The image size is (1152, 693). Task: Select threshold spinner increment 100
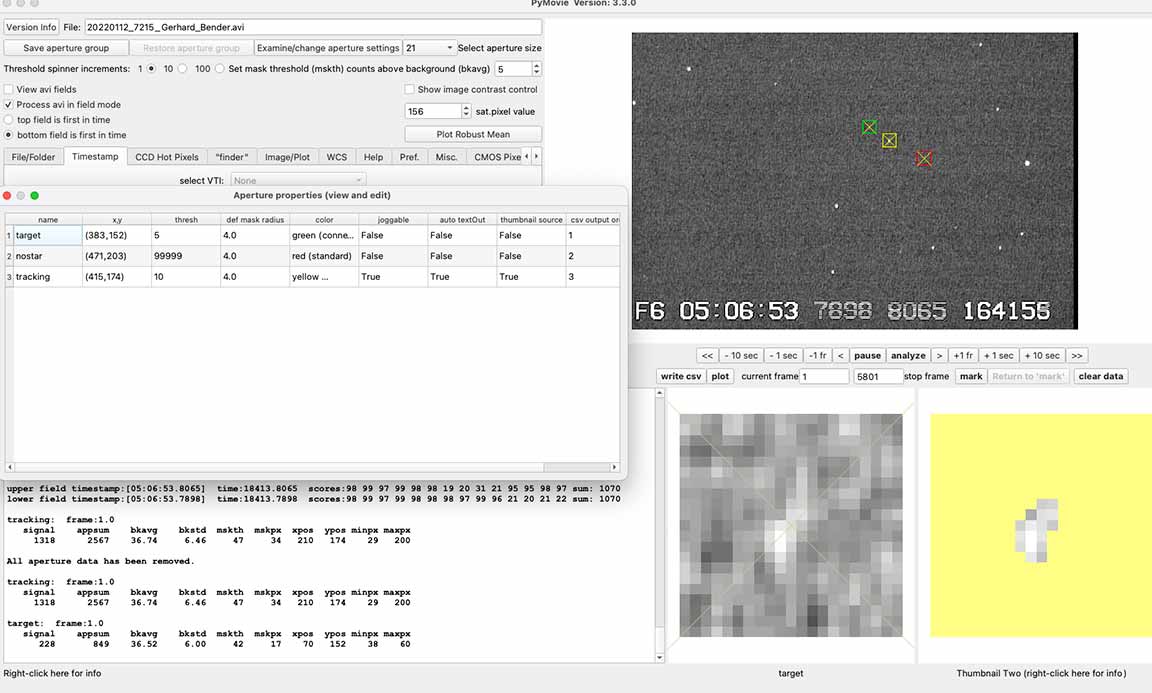219,69
